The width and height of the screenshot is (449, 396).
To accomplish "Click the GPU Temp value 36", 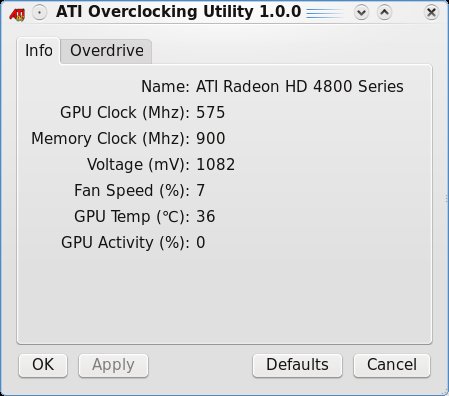I will (205, 217).
